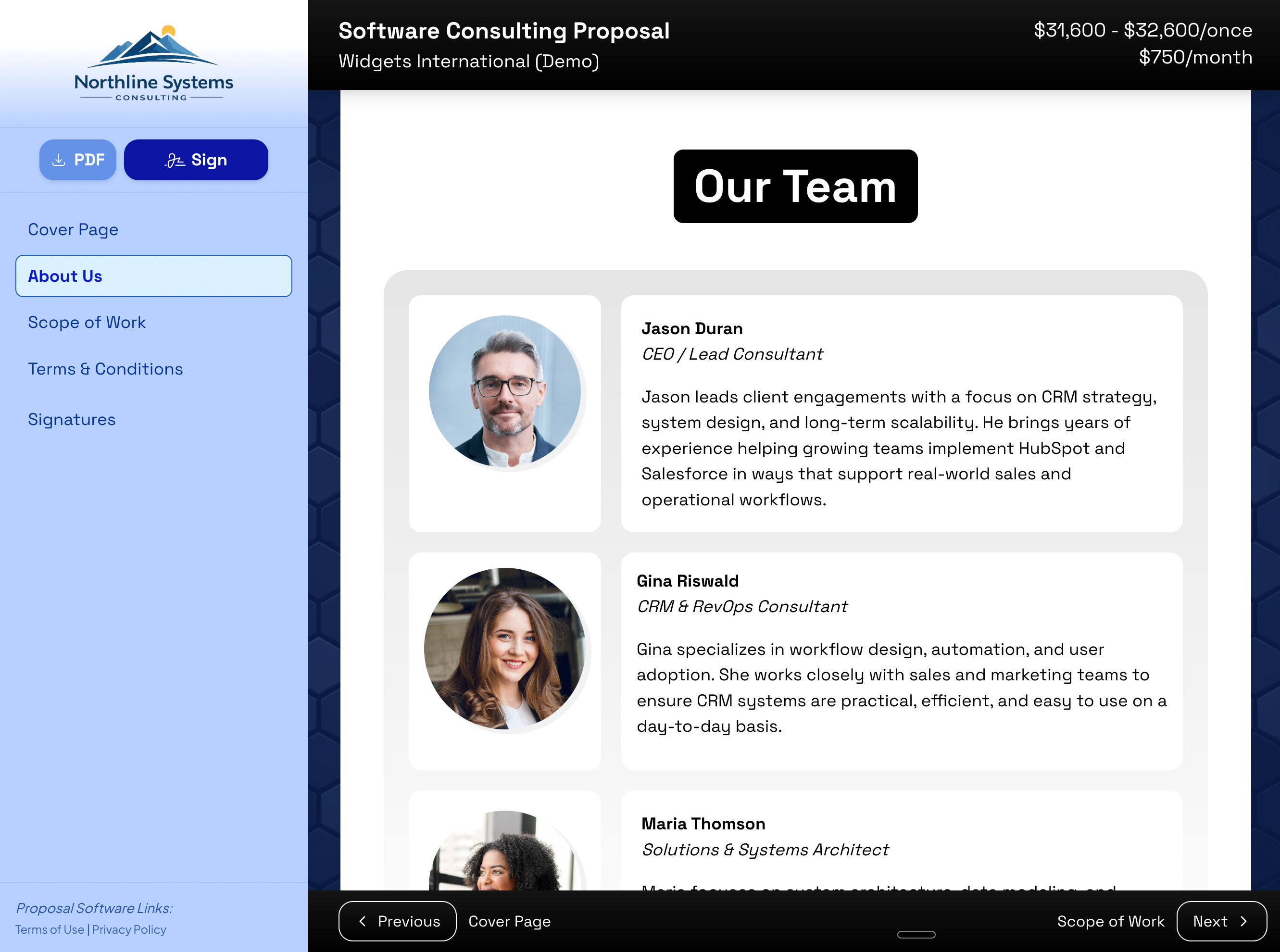The height and width of the screenshot is (952, 1280).
Task: Click the Terms of Use link
Action: (x=50, y=929)
